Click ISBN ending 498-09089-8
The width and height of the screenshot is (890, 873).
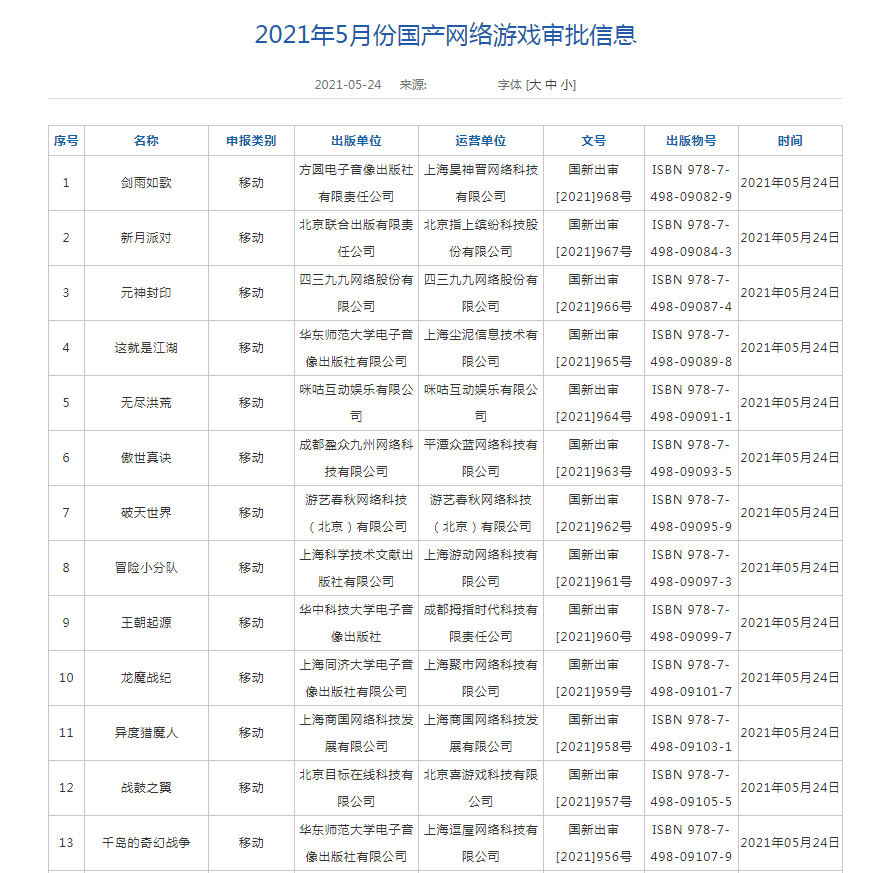(x=691, y=362)
